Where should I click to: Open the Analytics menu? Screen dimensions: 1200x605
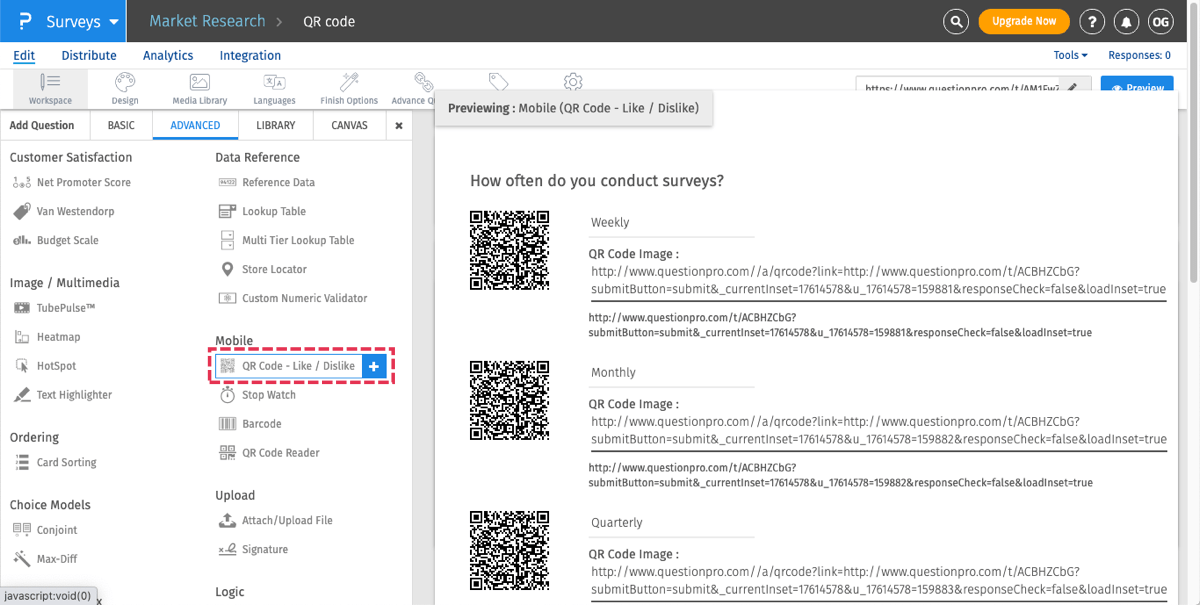168,56
